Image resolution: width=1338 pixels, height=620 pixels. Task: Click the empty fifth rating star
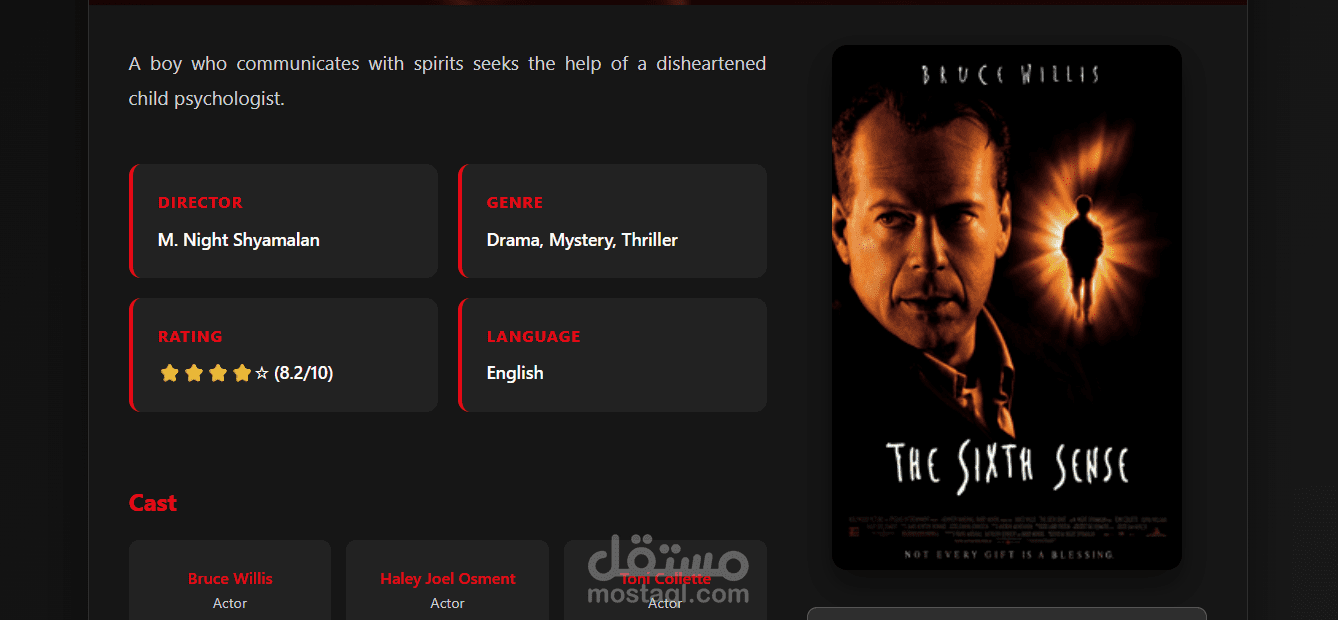[x=262, y=373]
